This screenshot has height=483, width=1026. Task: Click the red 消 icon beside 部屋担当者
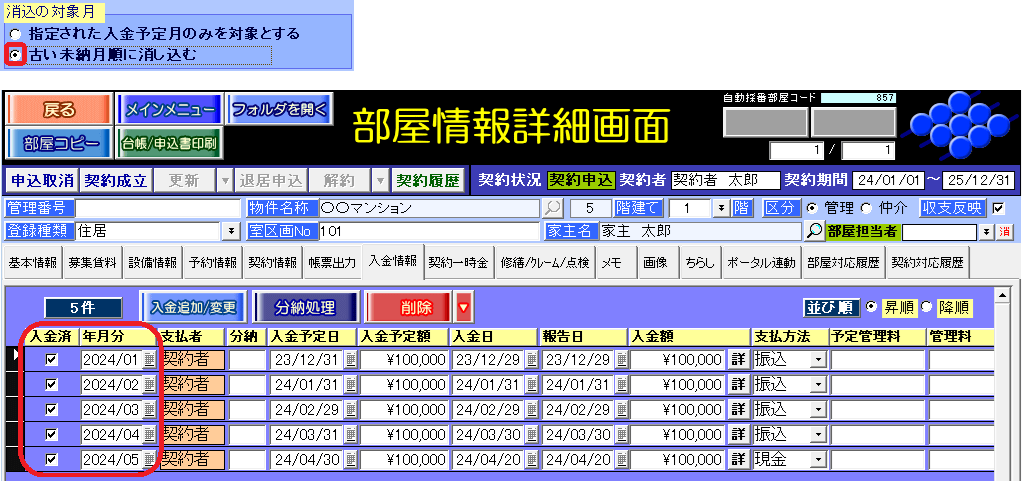[x=1005, y=231]
